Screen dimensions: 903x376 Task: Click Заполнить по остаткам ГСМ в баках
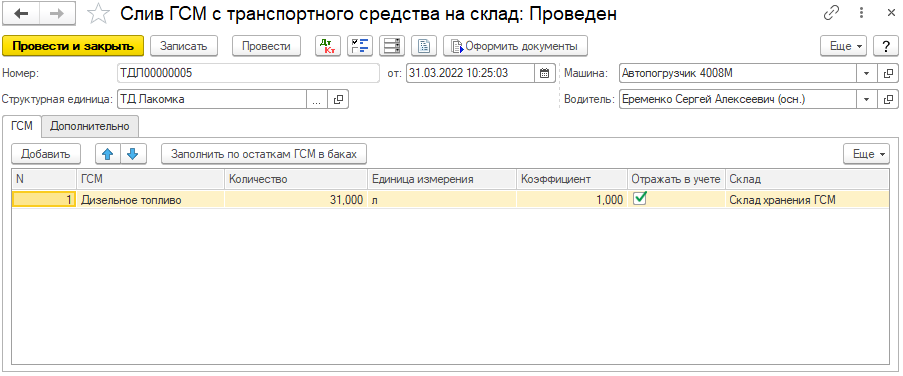[x=264, y=154]
